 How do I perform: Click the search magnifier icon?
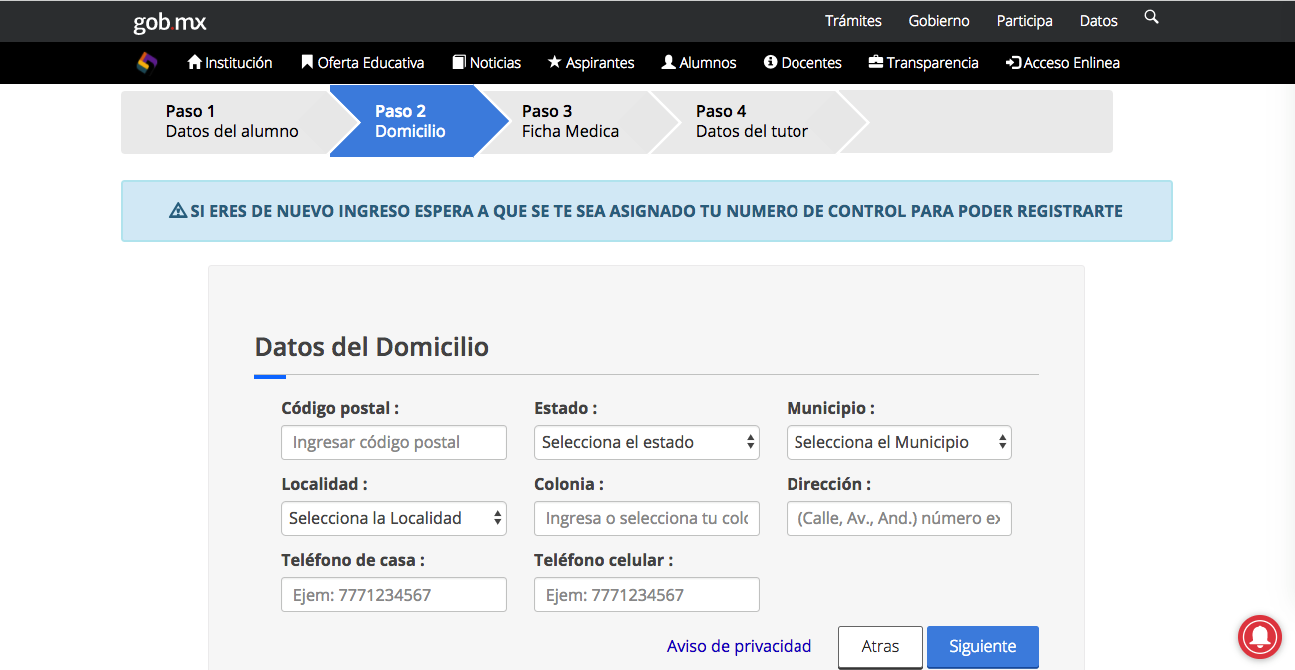click(x=1151, y=18)
